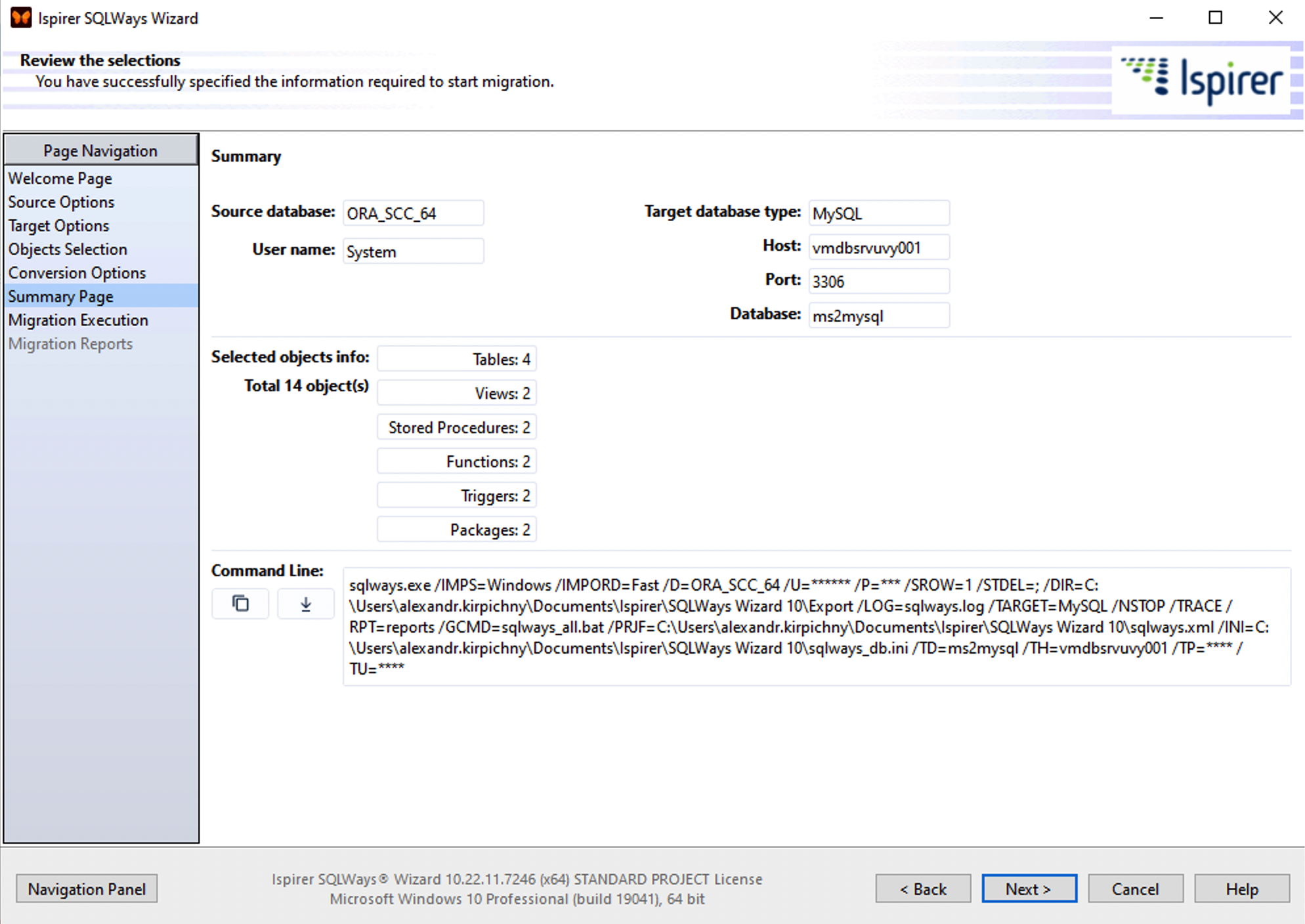The image size is (1305, 924).
Task: Click the SQLWays butterfly title bar icon
Action: coord(21,18)
